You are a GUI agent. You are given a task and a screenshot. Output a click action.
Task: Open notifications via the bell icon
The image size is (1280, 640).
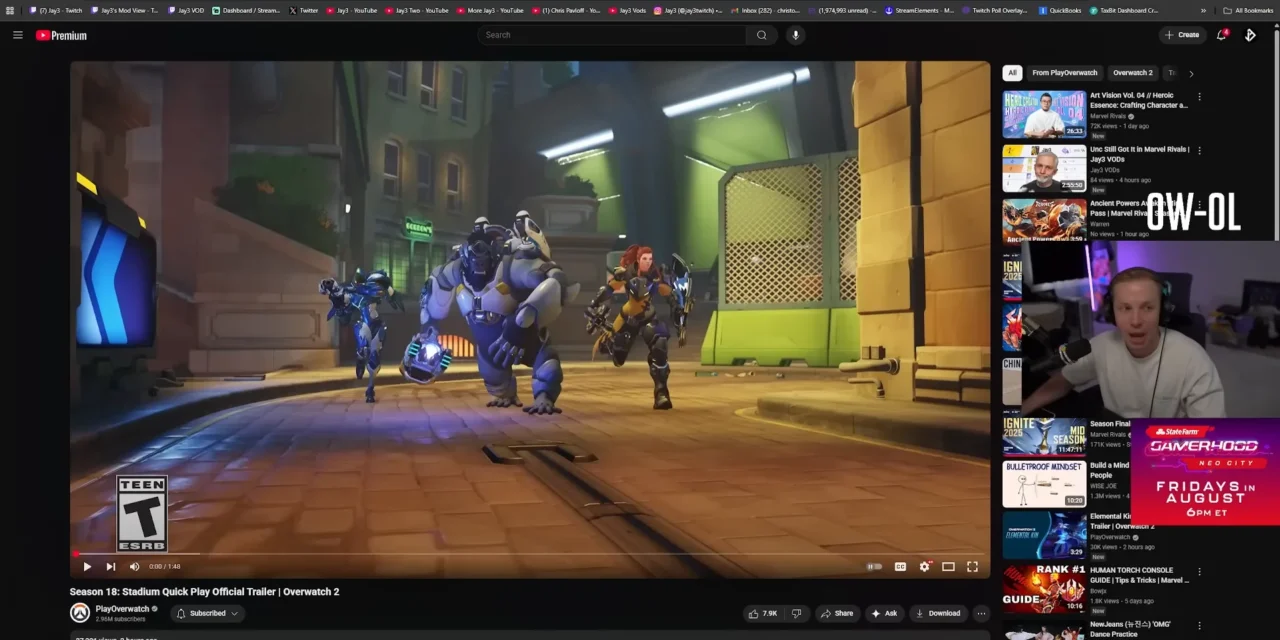pyautogui.click(x=1221, y=35)
